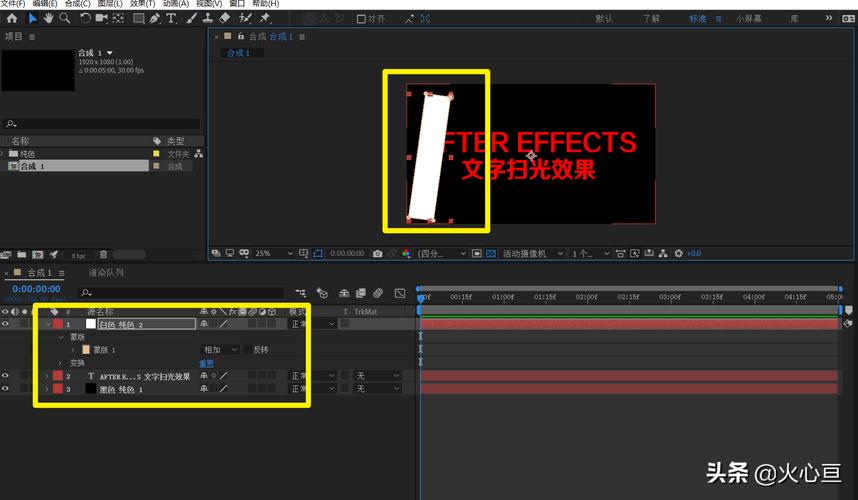858x500 pixels.
Task: Hide the 白色 纯色 2 layer
Action: [5, 324]
